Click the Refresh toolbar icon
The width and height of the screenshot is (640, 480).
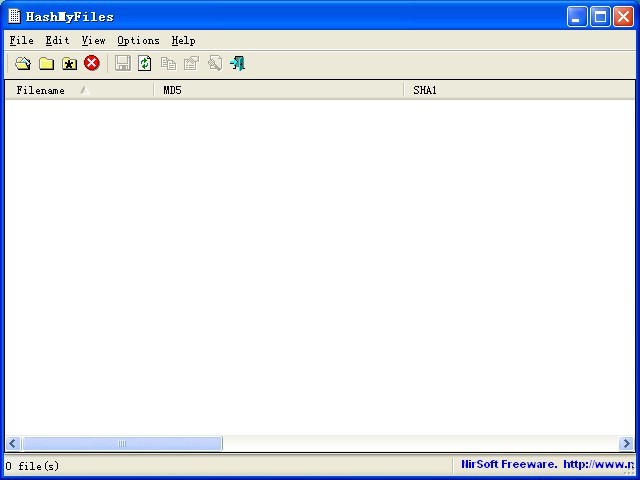[145, 64]
